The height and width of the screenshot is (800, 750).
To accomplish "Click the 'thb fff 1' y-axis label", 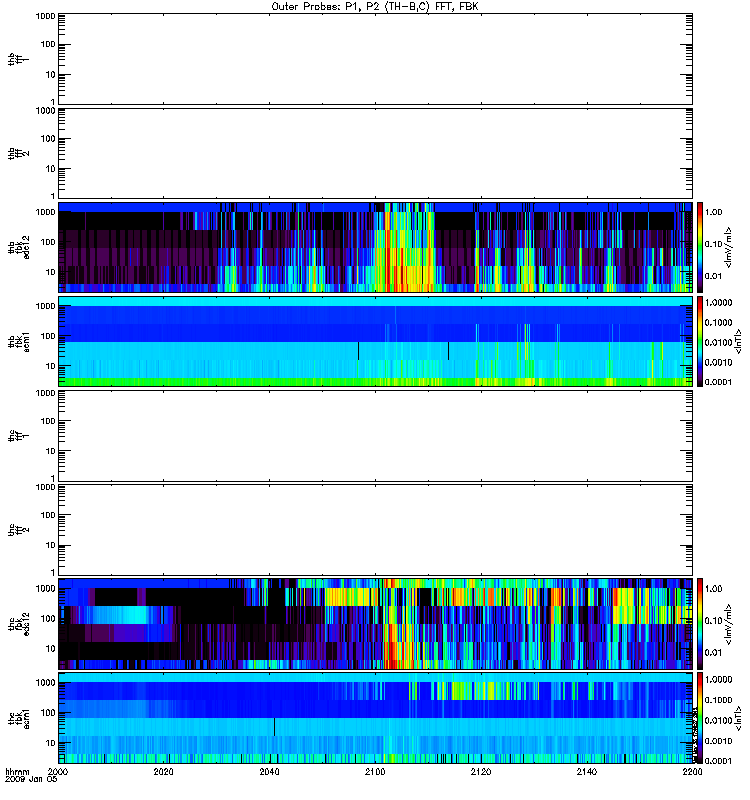I will point(19,59).
